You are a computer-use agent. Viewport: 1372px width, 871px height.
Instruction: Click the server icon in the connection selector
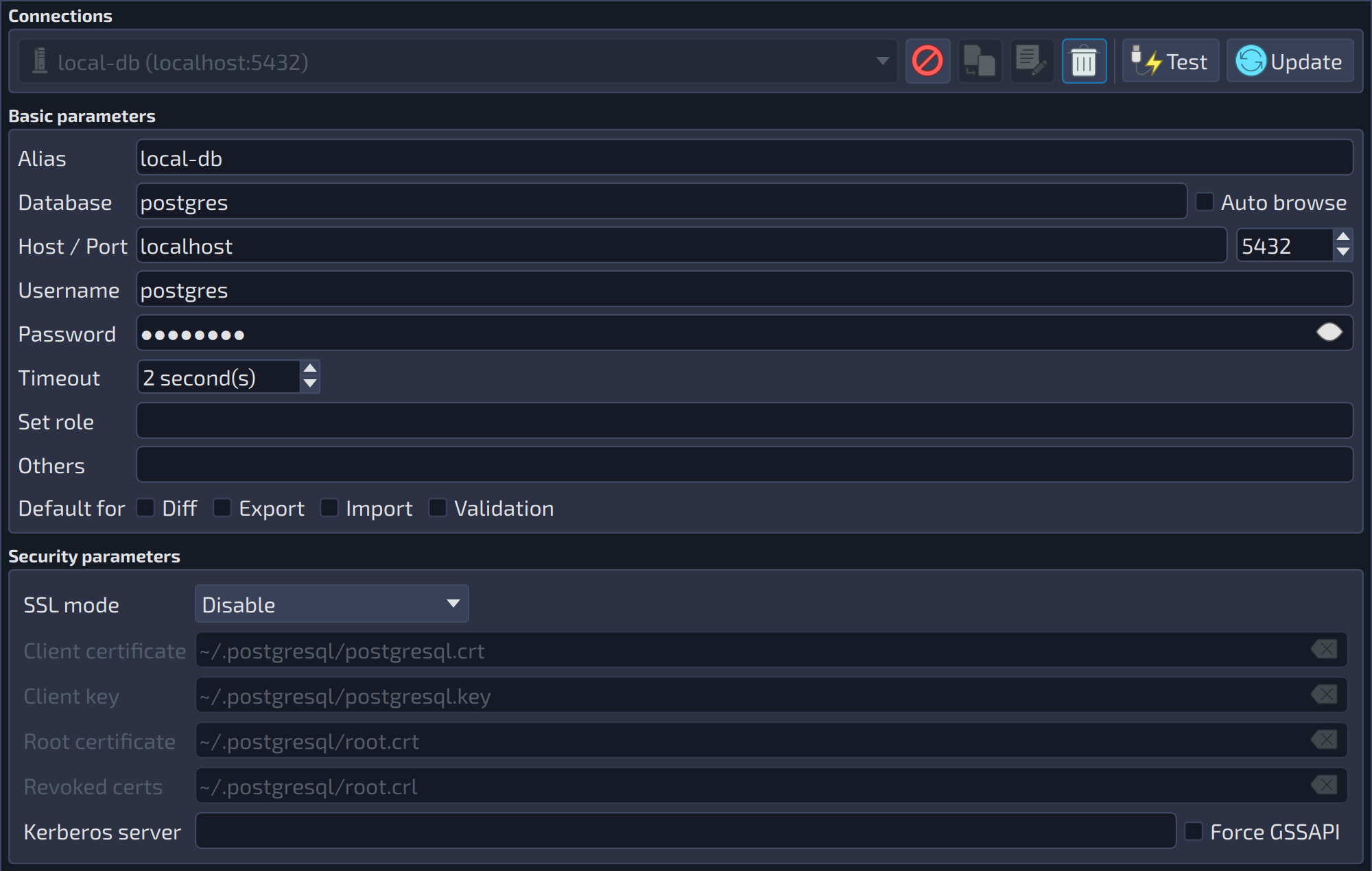(40, 61)
